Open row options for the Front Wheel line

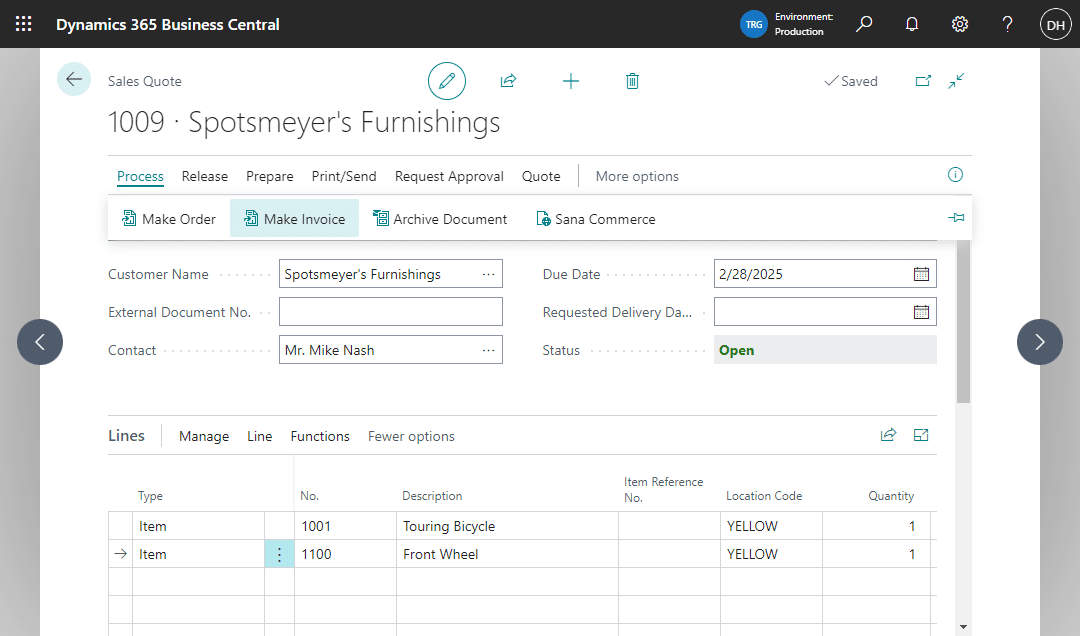tap(280, 554)
